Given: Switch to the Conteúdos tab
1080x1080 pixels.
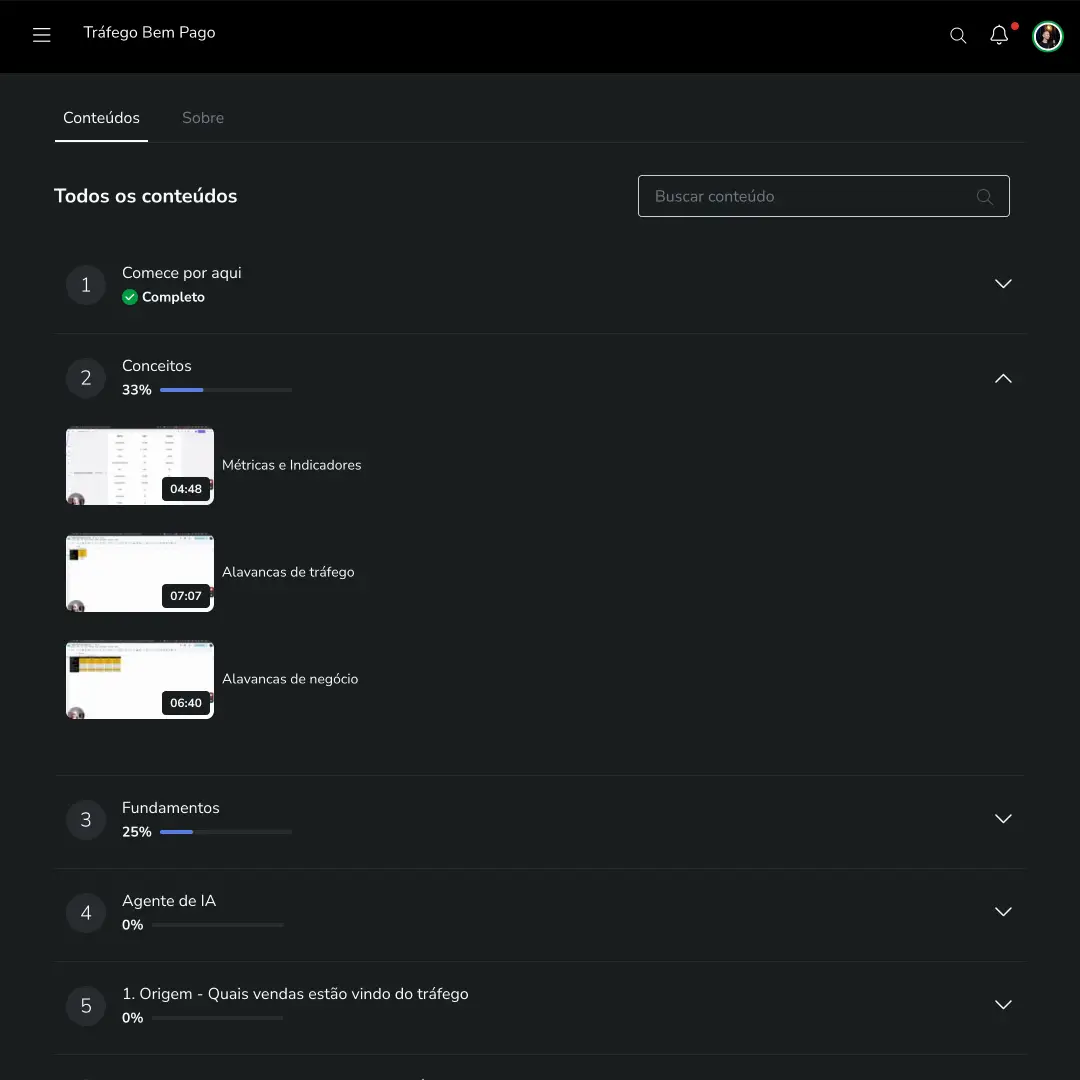Looking at the screenshot, I should coord(101,118).
